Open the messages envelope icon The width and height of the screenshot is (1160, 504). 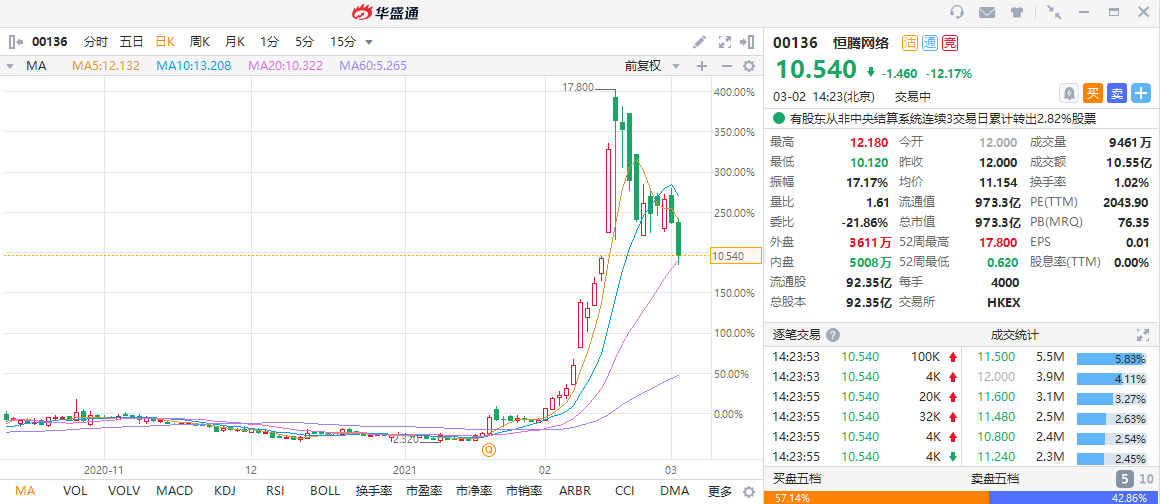pos(986,13)
